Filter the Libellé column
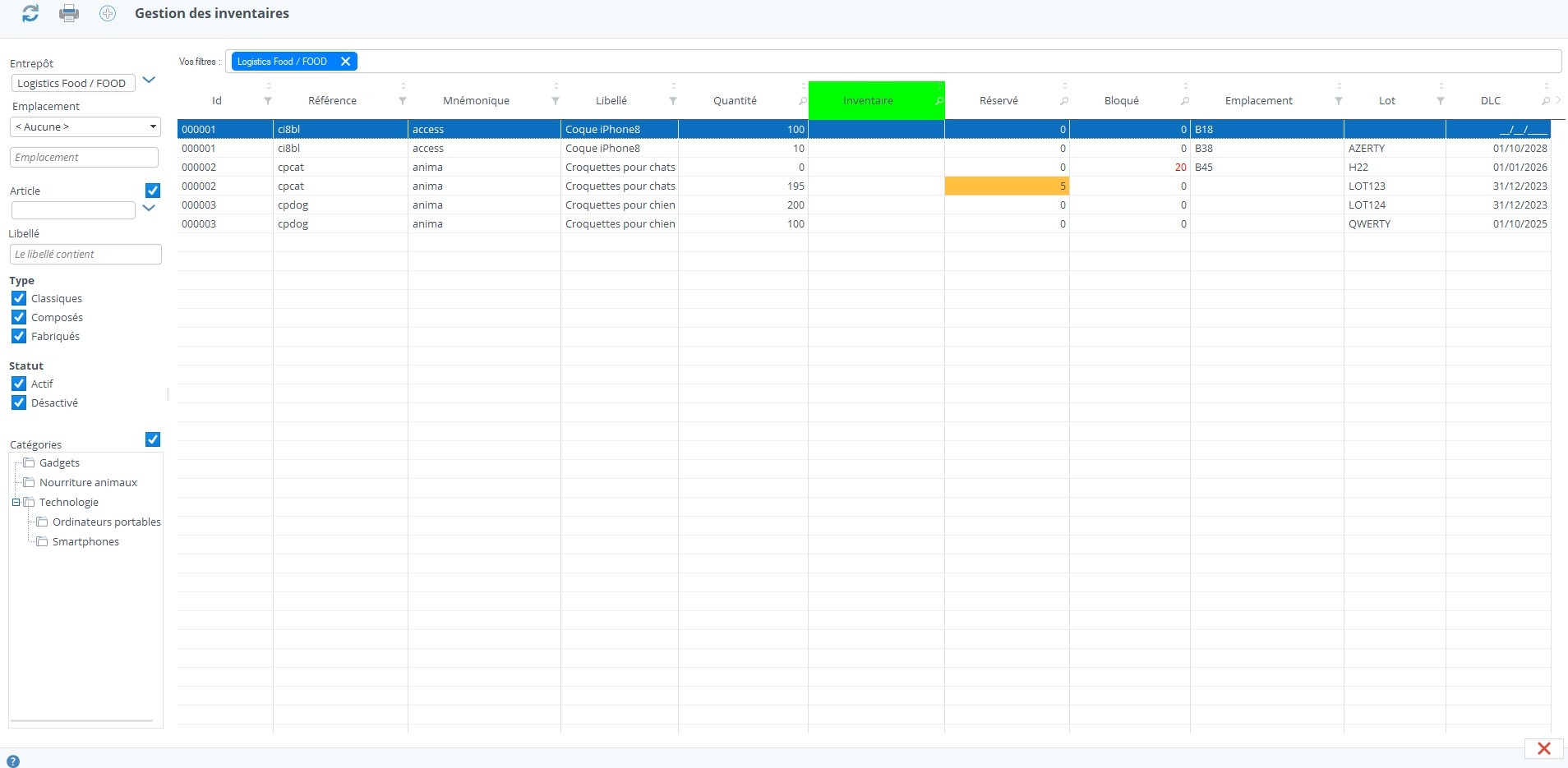The image size is (1568, 768). [672, 100]
